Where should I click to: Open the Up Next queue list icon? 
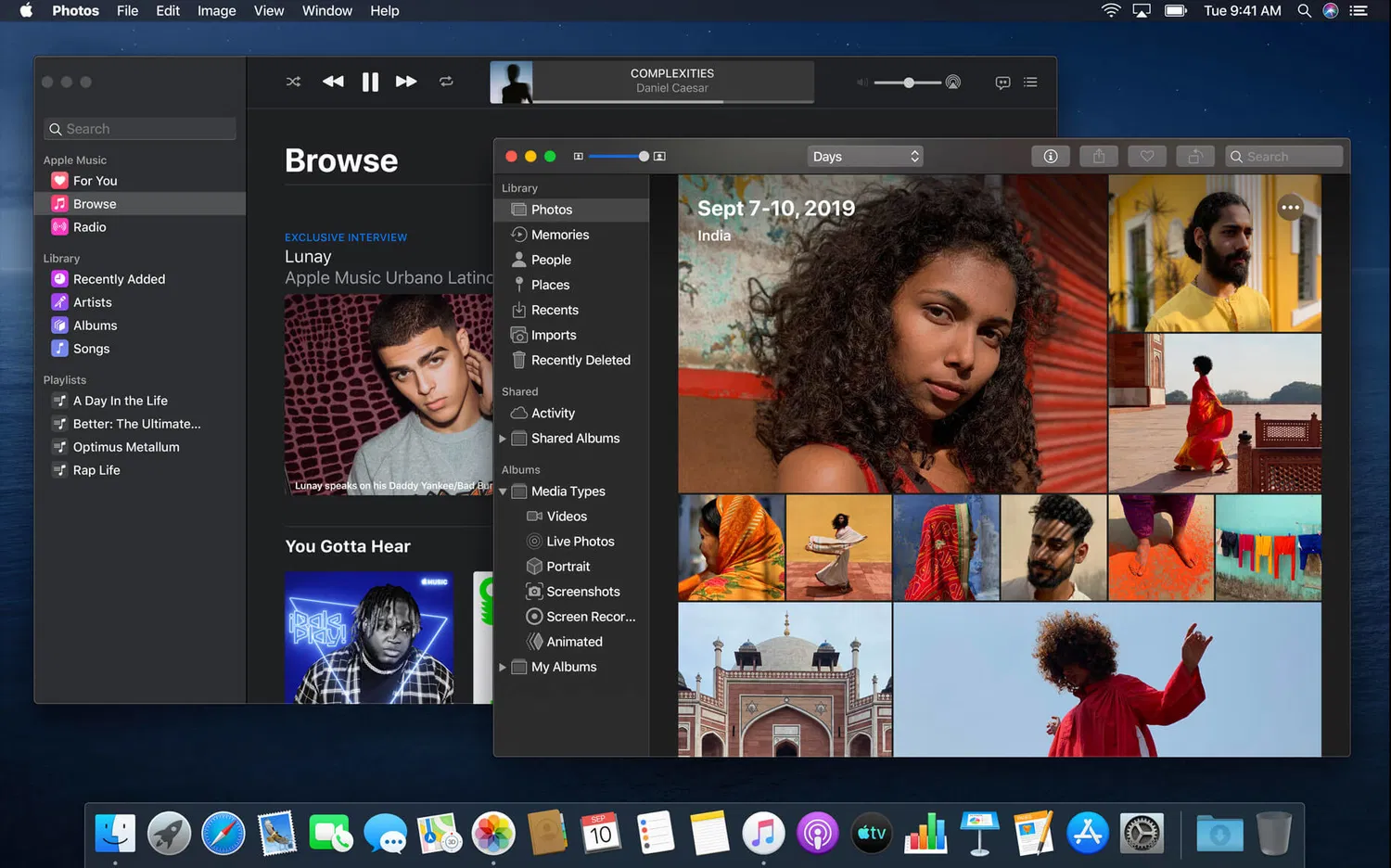(x=1030, y=83)
